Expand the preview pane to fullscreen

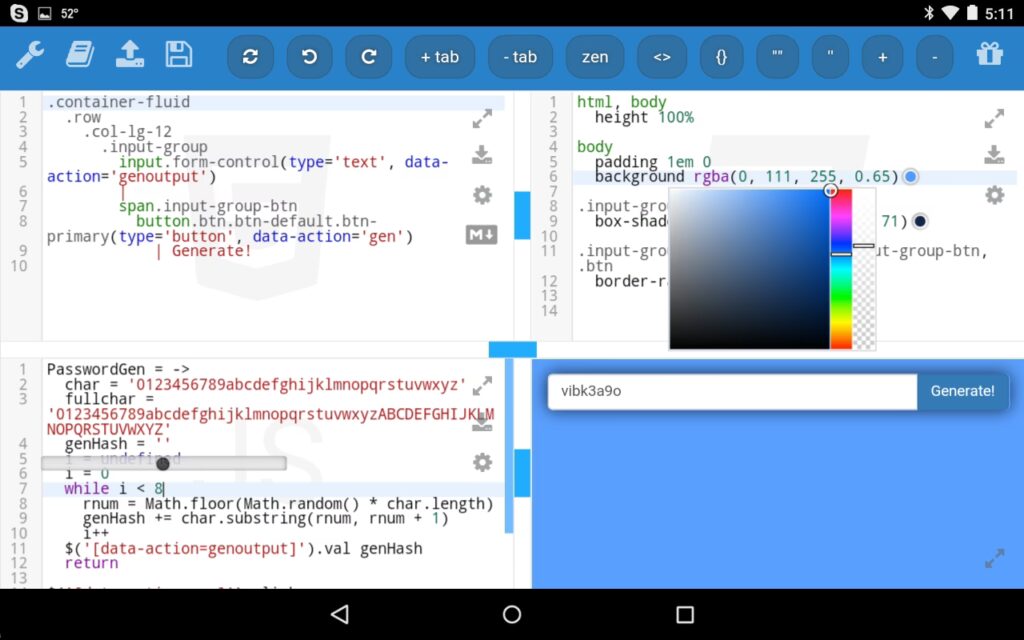[x=993, y=559]
